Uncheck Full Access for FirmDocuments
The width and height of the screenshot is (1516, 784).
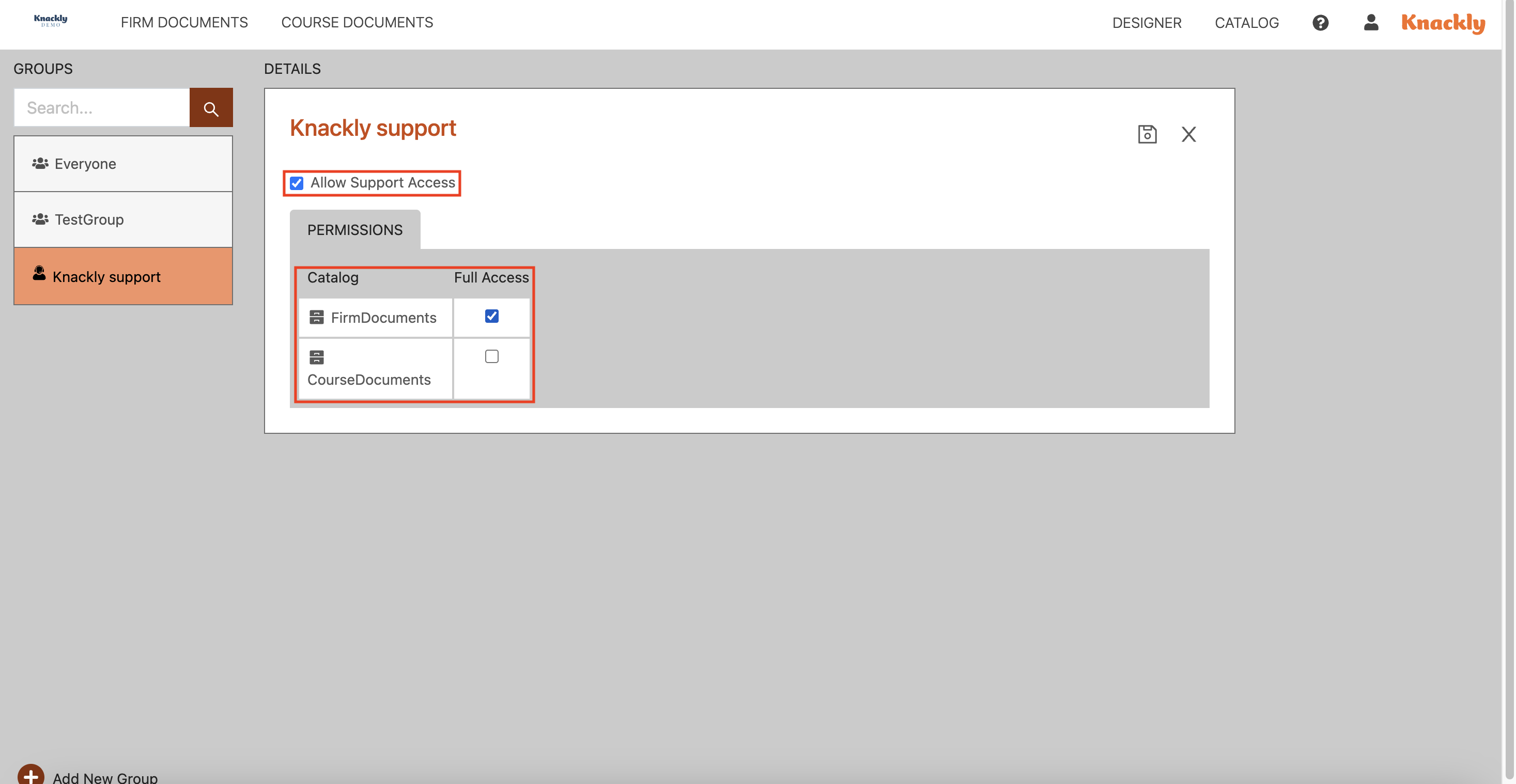[x=491, y=317]
